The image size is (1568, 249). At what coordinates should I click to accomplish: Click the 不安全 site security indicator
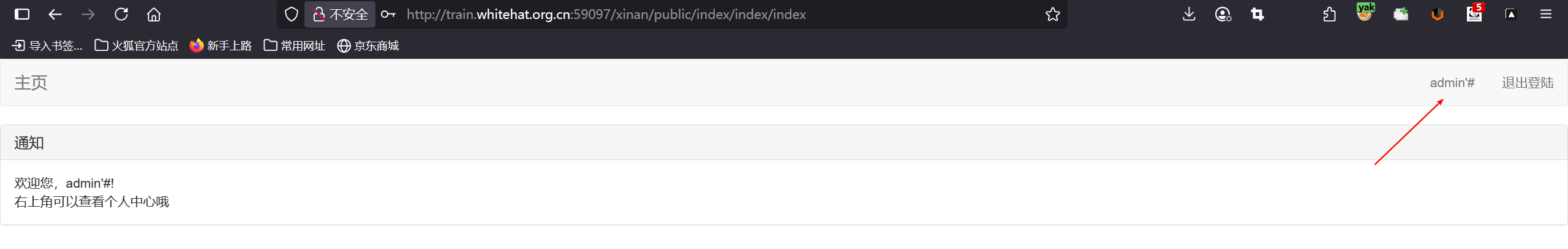340,14
